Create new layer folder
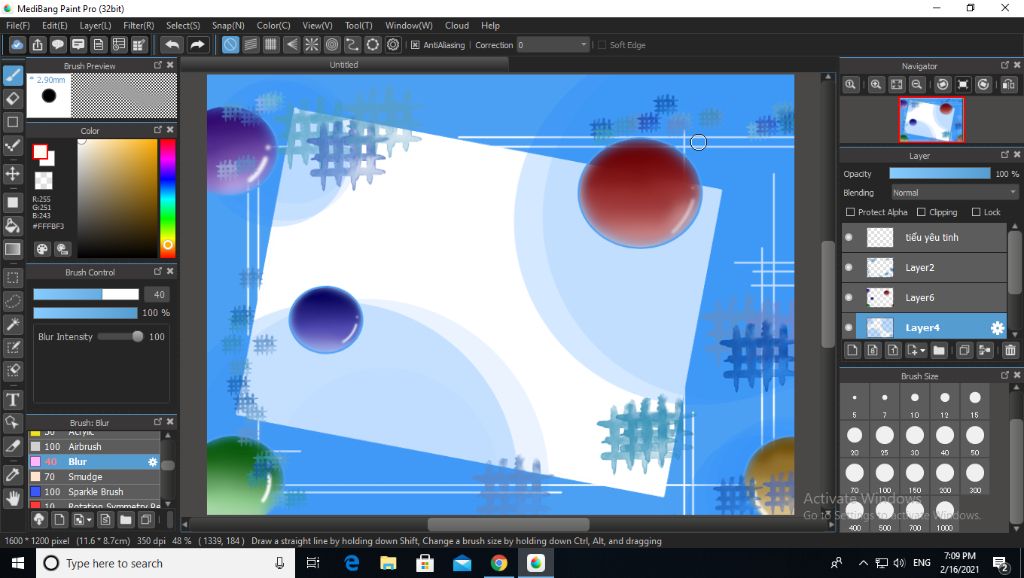 938,350
